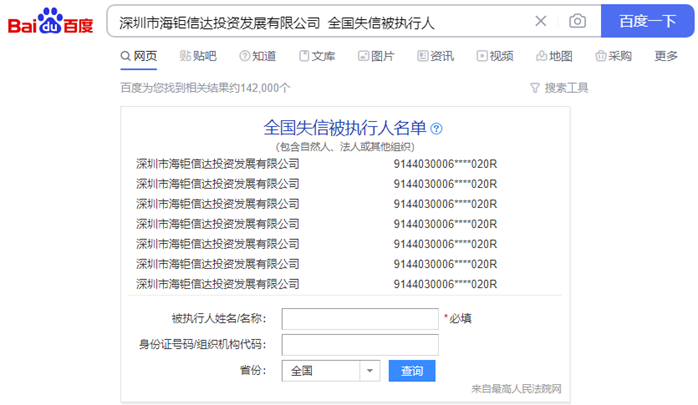
Task: Switch to the 图片 tab
Action: [x=376, y=56]
